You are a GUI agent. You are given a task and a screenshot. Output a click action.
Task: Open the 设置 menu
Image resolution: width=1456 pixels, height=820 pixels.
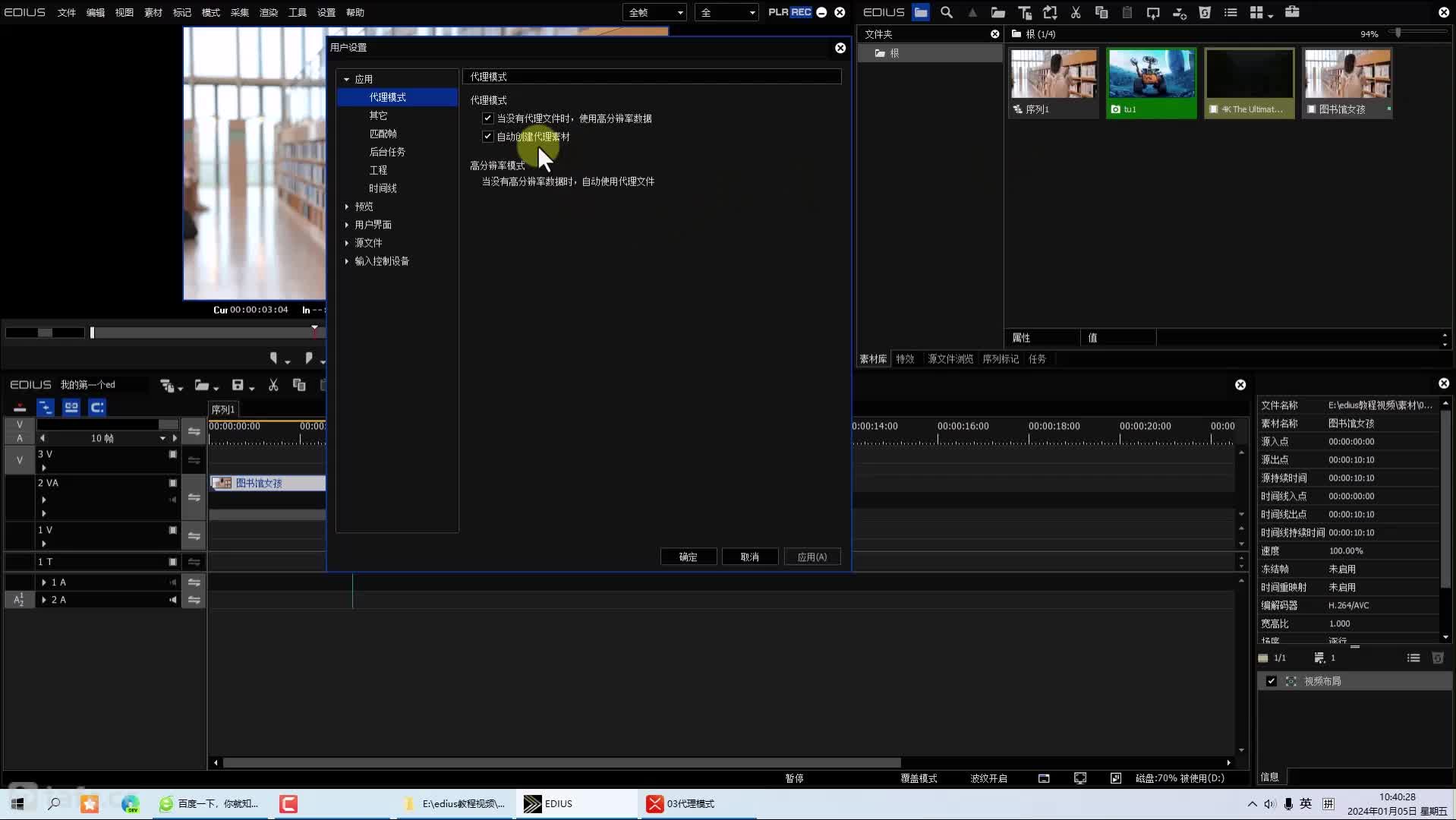tap(326, 12)
